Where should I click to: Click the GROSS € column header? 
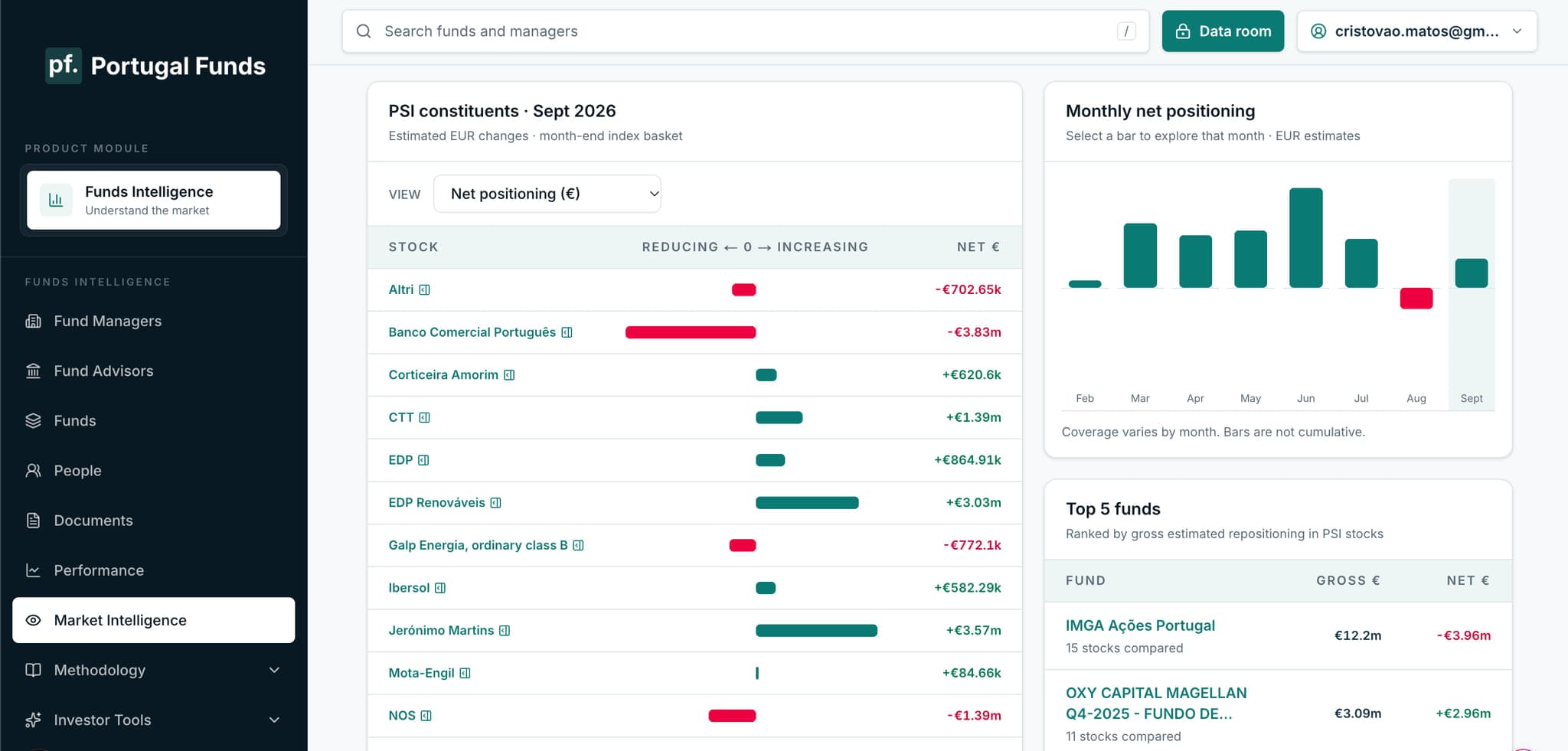[x=1347, y=580]
